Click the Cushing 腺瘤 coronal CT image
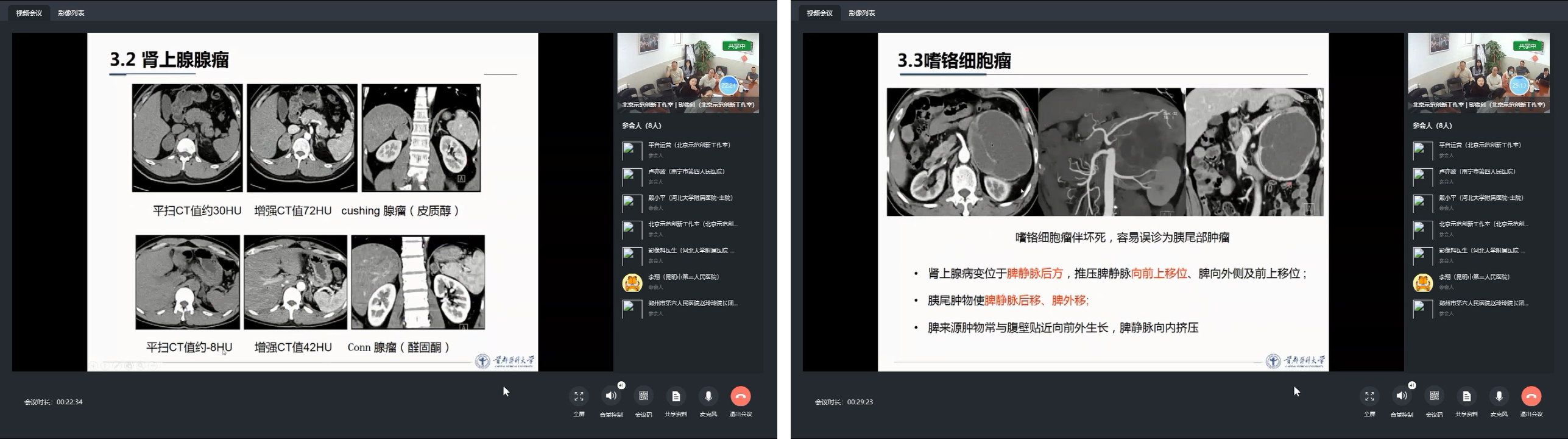Screen dimensions: 1568x439 422,138
